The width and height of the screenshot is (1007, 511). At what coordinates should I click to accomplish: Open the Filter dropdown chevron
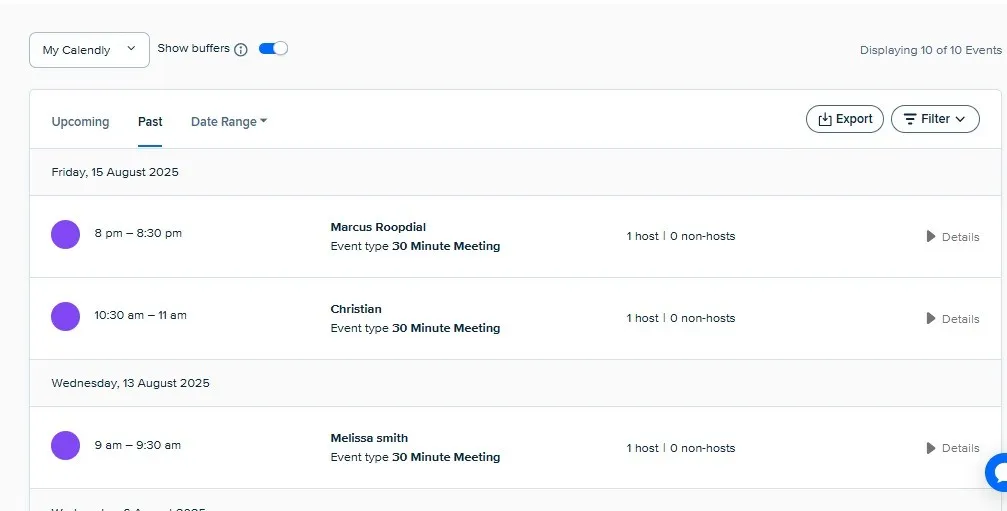tap(961, 119)
